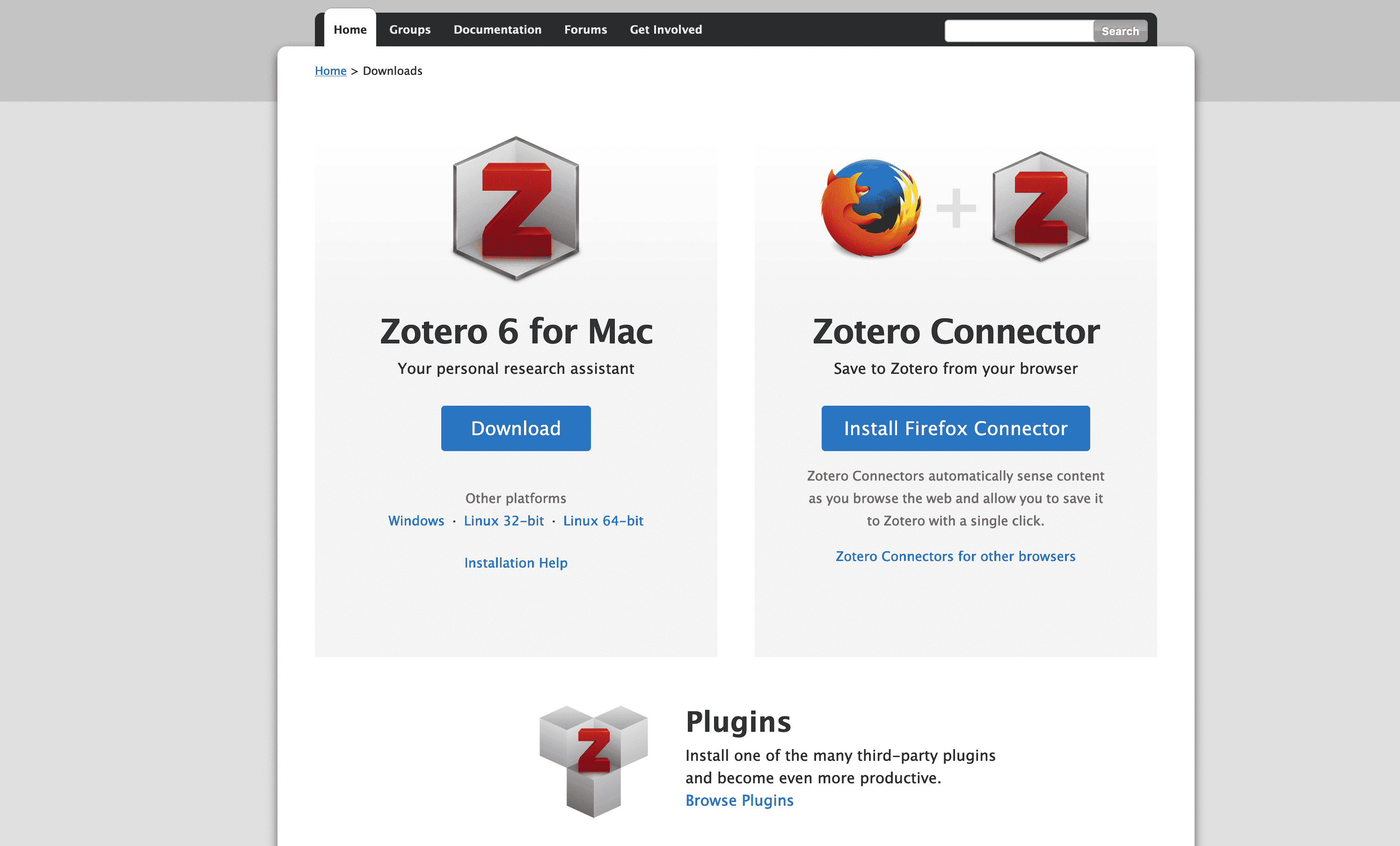Follow the Home breadcrumb link
The image size is (1400, 846).
tap(331, 71)
